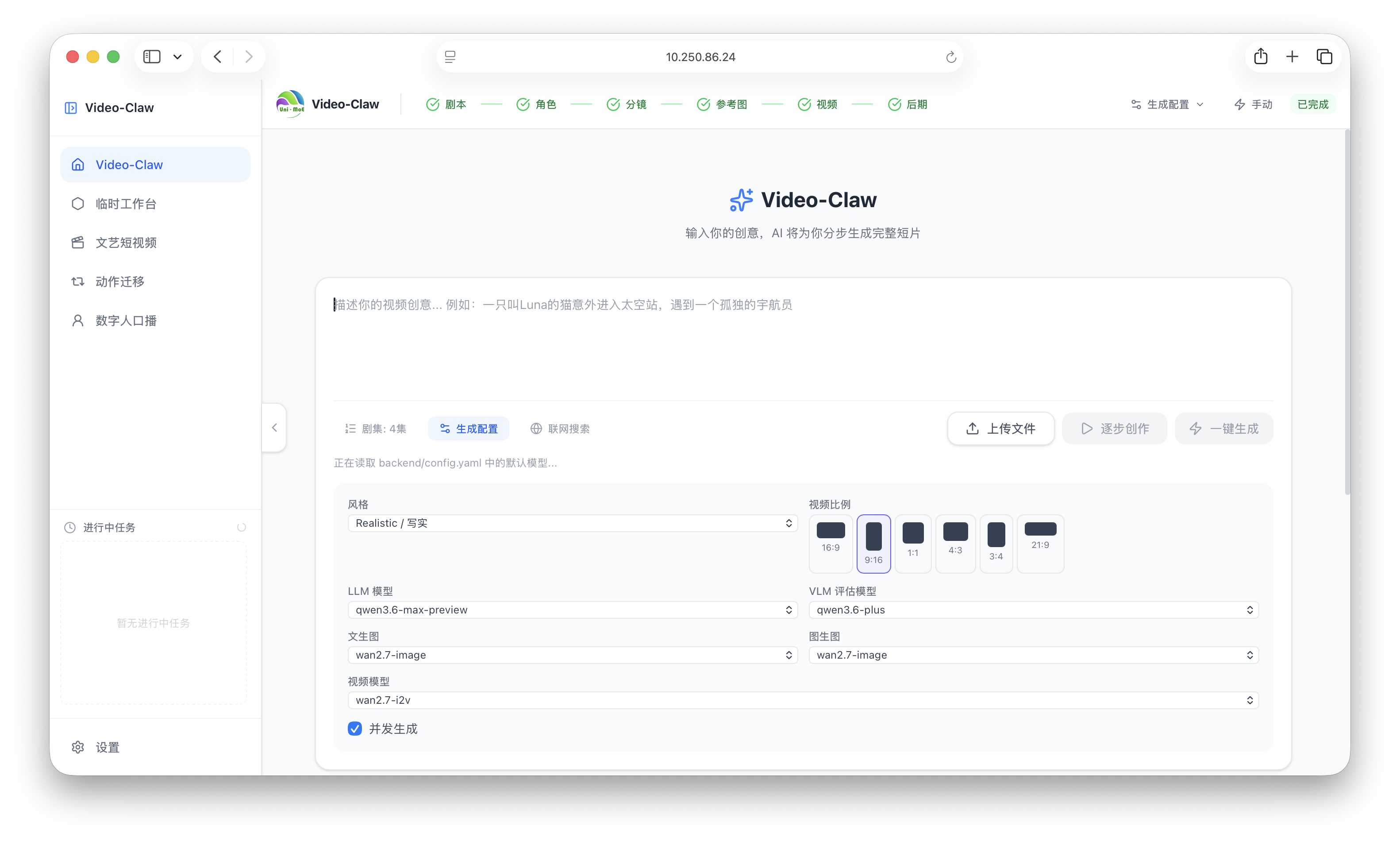
Task: Click the globe icon for 联网搜索
Action: 536,428
